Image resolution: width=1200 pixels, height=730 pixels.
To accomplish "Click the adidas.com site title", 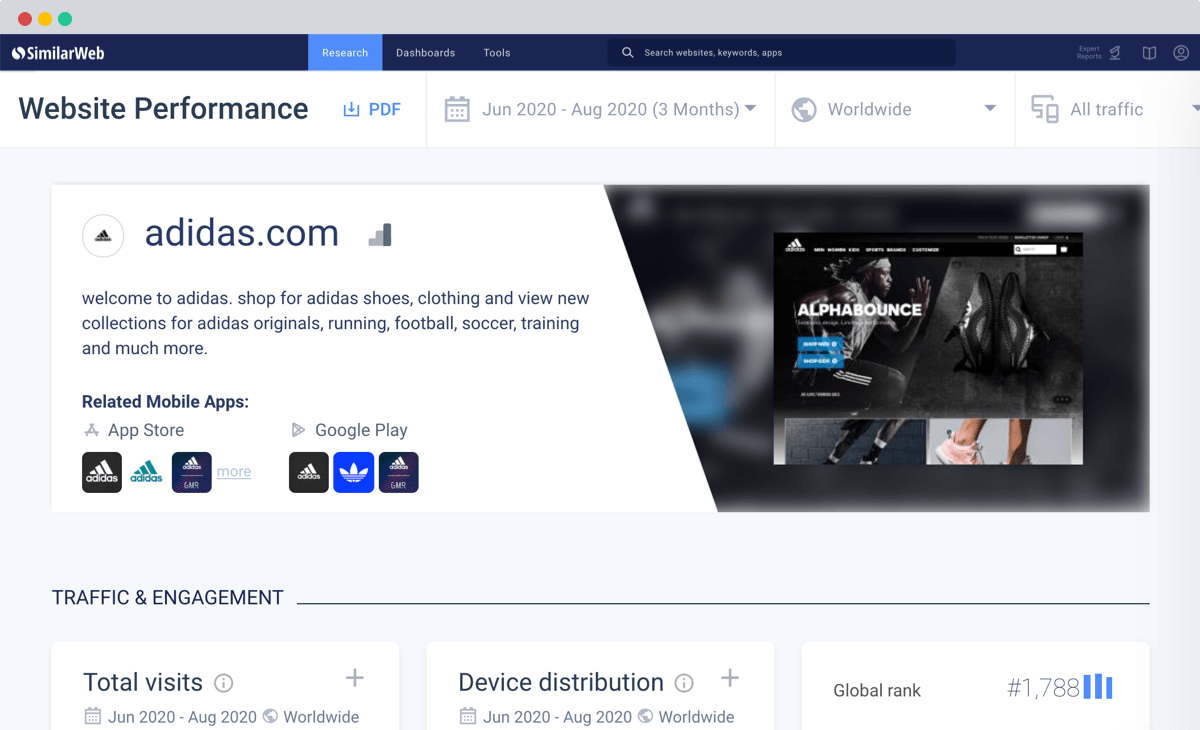I will [242, 233].
